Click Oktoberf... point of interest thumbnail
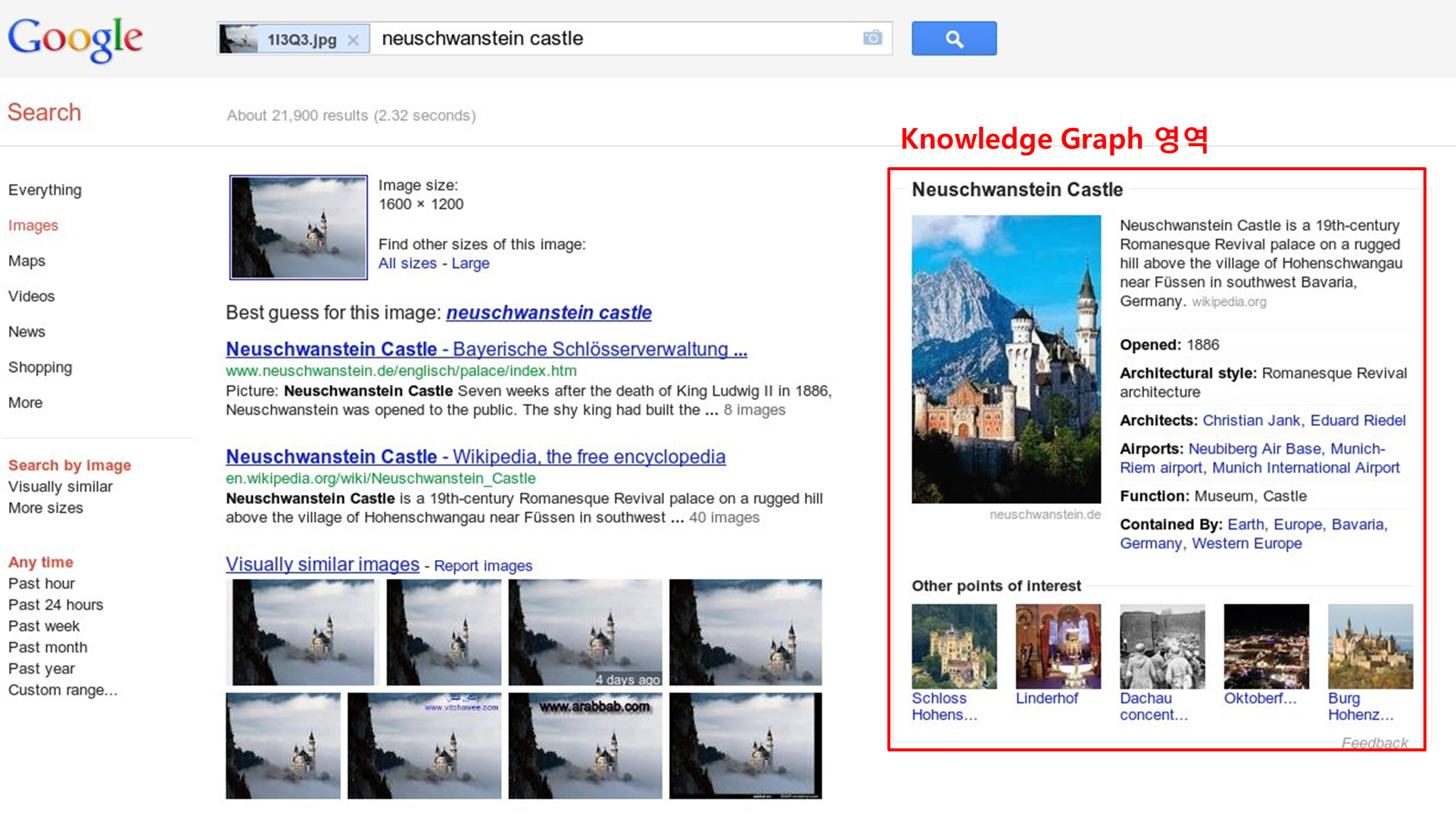Viewport: 1456px width, 818px height. pos(1266,646)
